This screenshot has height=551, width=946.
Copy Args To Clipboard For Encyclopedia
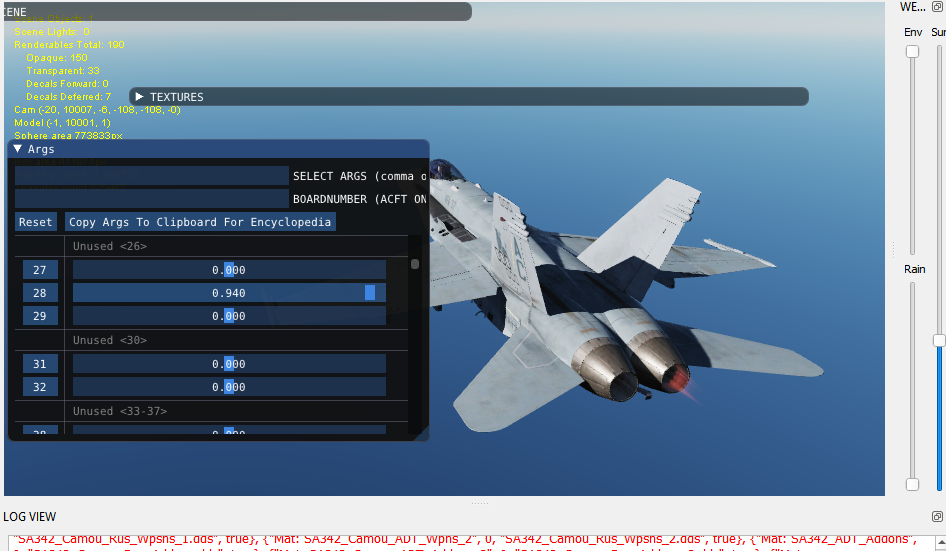pyautogui.click(x=200, y=221)
